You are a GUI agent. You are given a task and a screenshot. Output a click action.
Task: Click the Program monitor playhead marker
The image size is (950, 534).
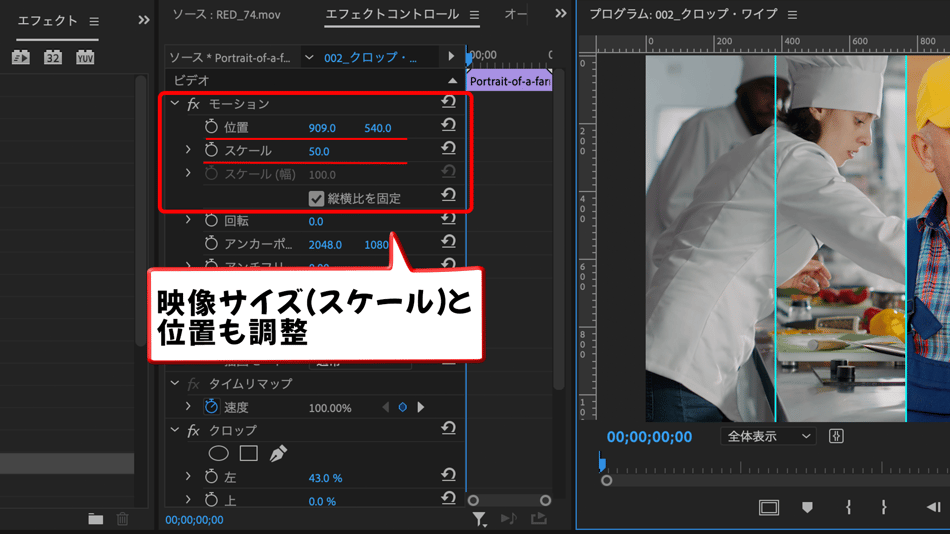[x=602, y=463]
